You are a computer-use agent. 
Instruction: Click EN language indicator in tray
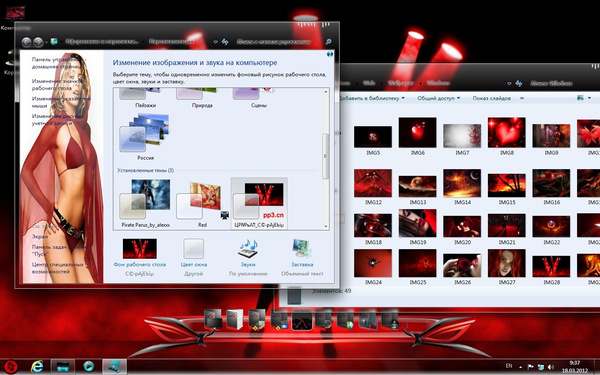(509, 366)
